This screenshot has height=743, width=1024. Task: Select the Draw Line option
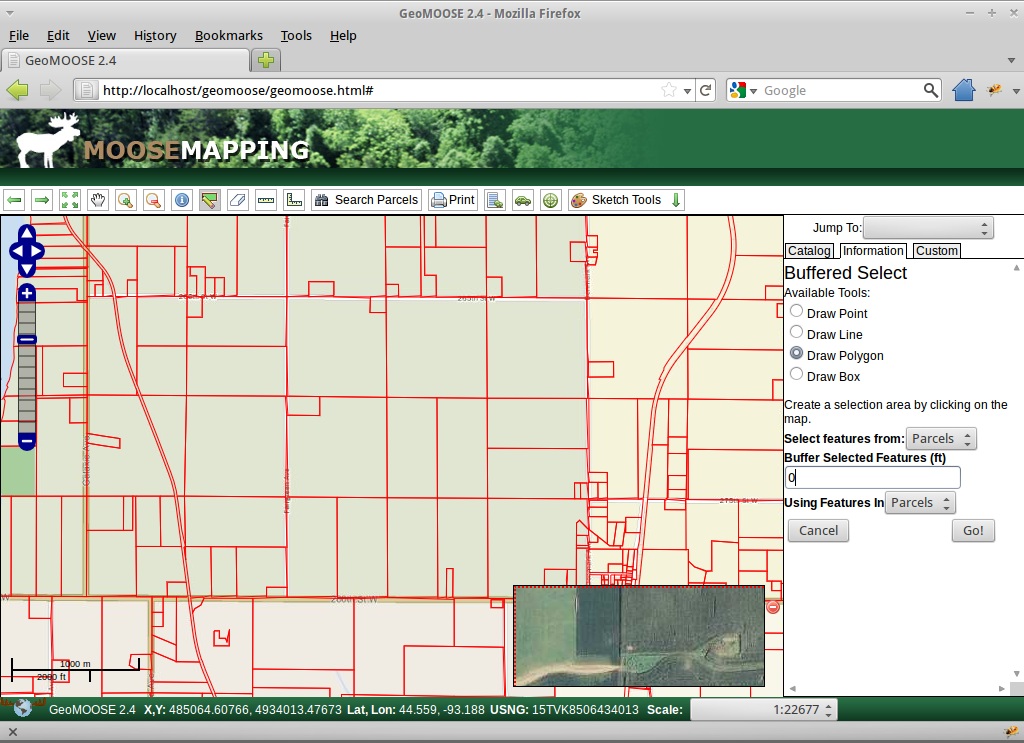(x=796, y=332)
